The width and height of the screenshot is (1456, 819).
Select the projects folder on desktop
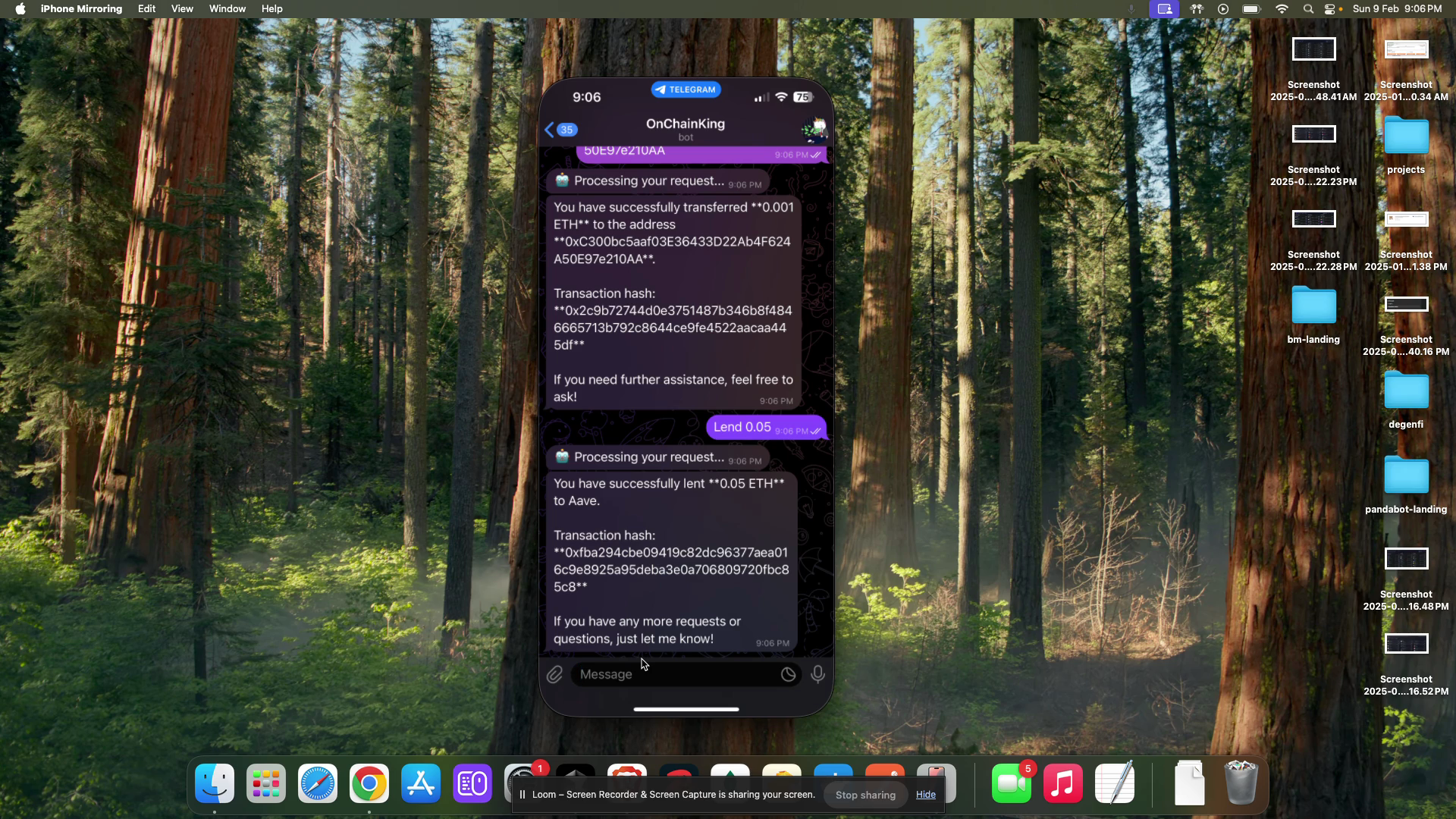click(x=1406, y=136)
